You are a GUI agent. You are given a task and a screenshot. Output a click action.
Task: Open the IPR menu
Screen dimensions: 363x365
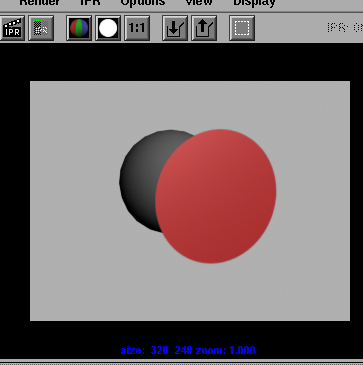(90, 3)
